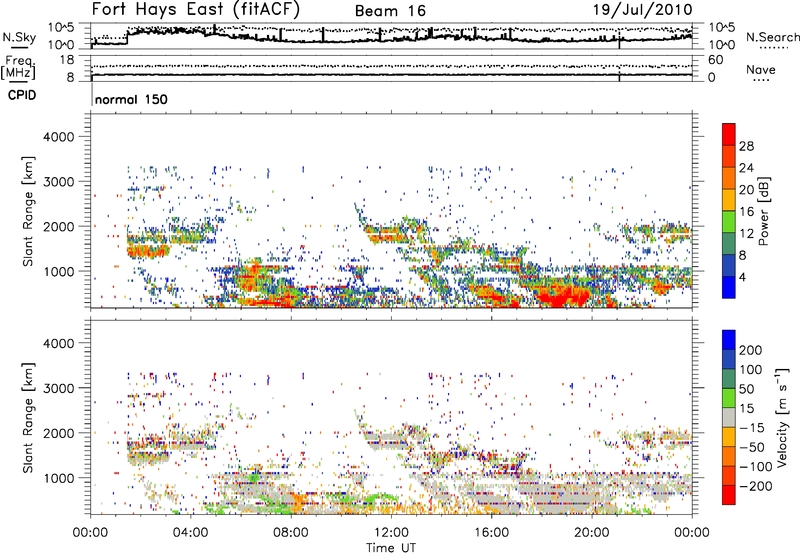Click the gray segment of the velocity colorbar
The width and height of the screenshot is (800, 554).
click(729, 417)
